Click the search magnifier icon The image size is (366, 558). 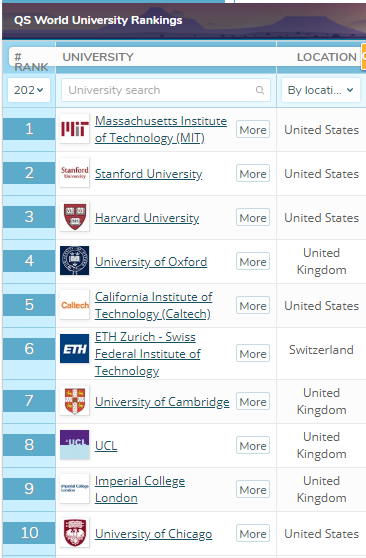pos(260,90)
